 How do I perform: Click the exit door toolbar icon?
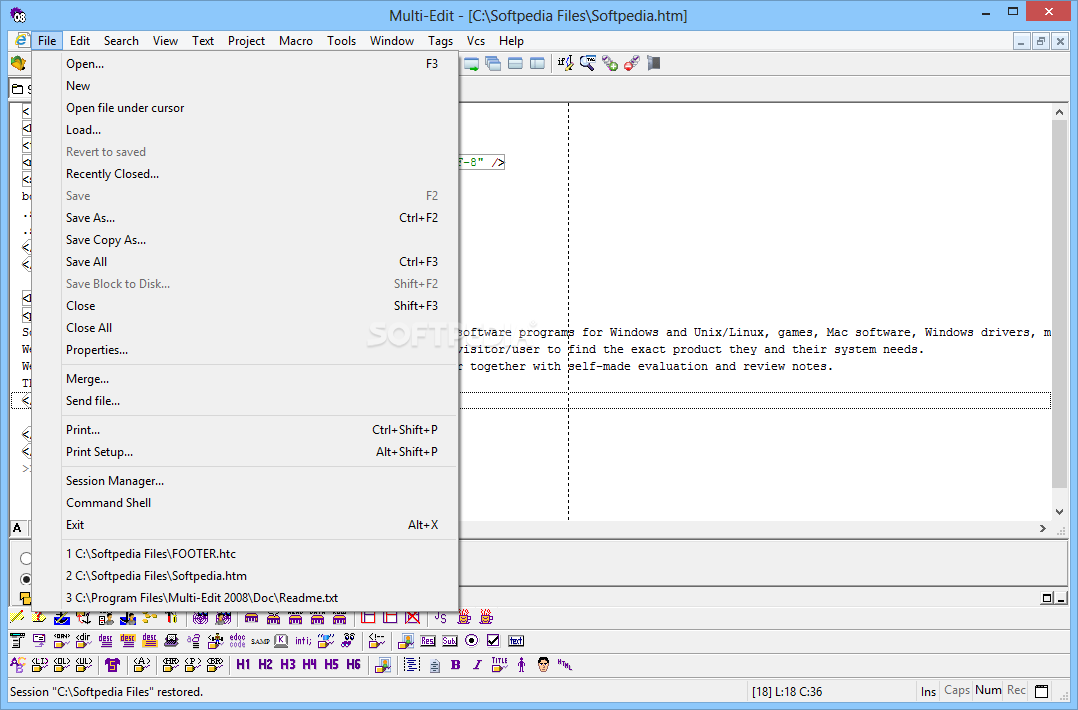coord(654,64)
